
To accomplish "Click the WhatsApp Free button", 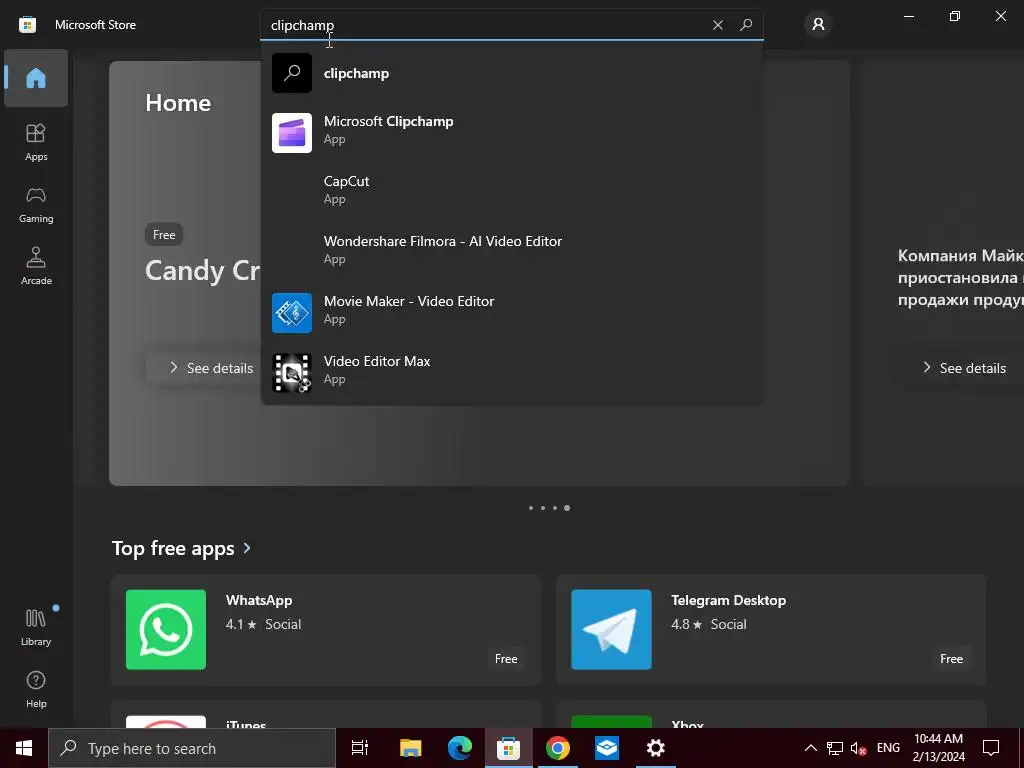I will 506,659.
